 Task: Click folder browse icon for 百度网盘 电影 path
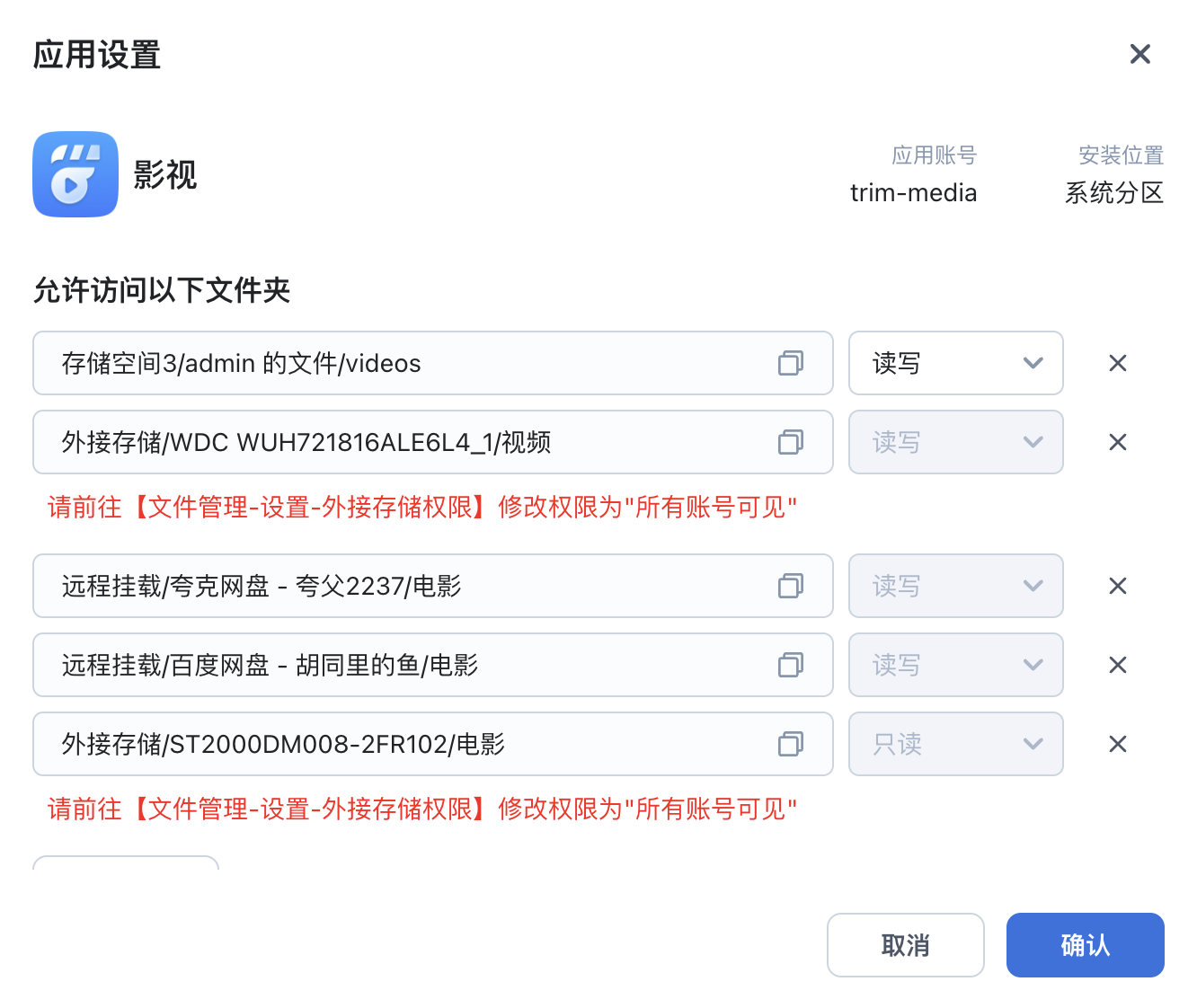tap(791, 665)
